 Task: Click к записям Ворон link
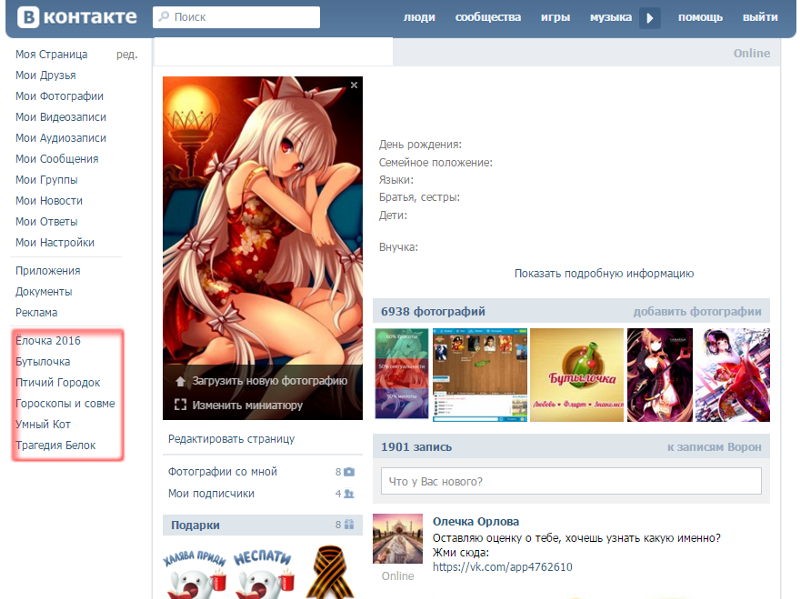click(x=714, y=447)
